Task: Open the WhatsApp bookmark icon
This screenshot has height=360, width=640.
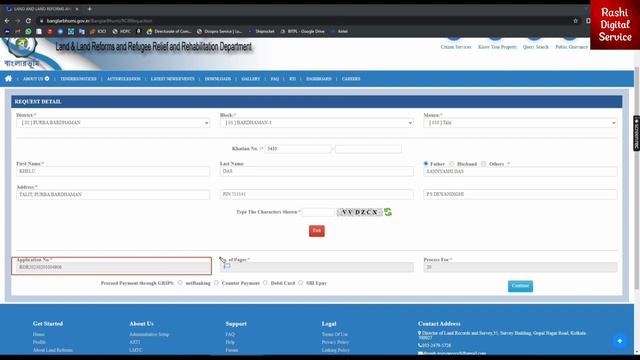Action: 28,31
